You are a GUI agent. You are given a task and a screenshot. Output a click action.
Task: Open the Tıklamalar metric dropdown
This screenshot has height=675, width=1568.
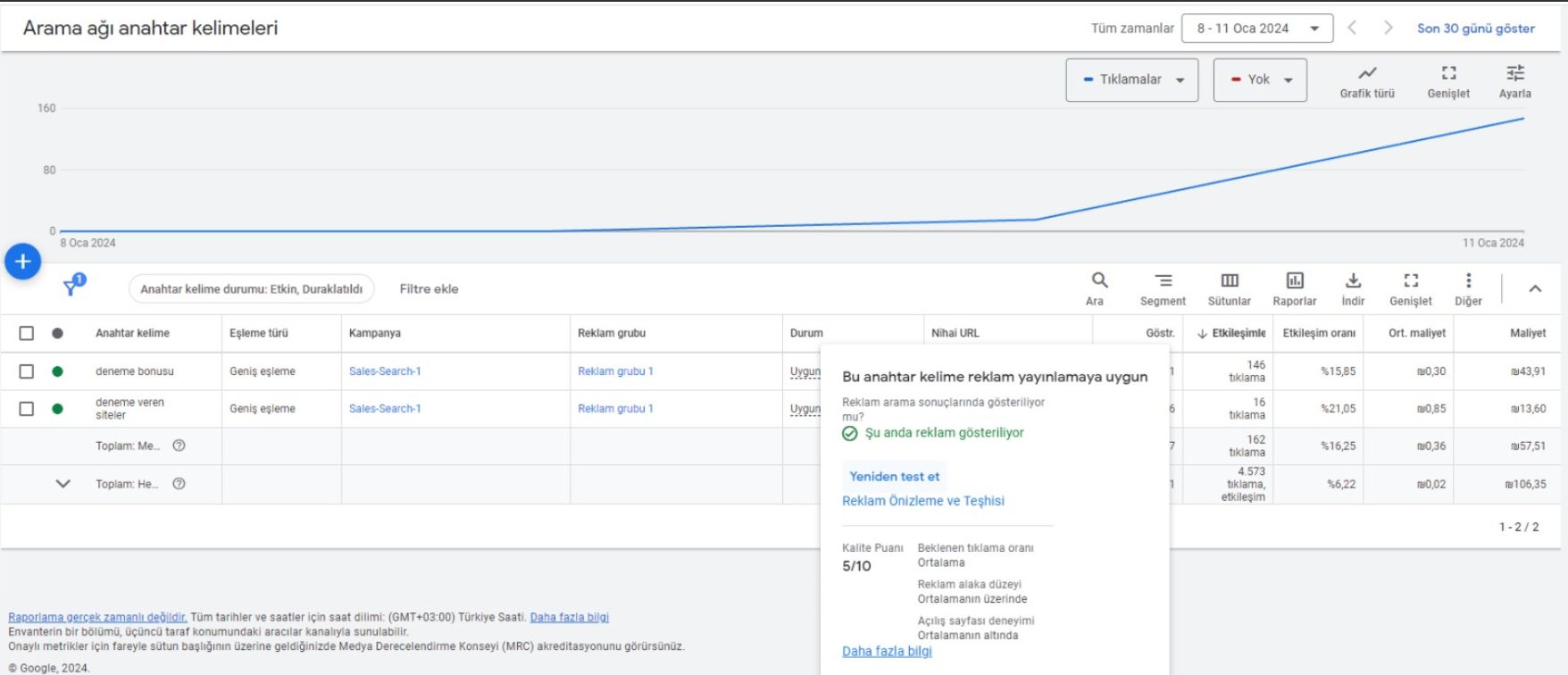coord(1131,79)
